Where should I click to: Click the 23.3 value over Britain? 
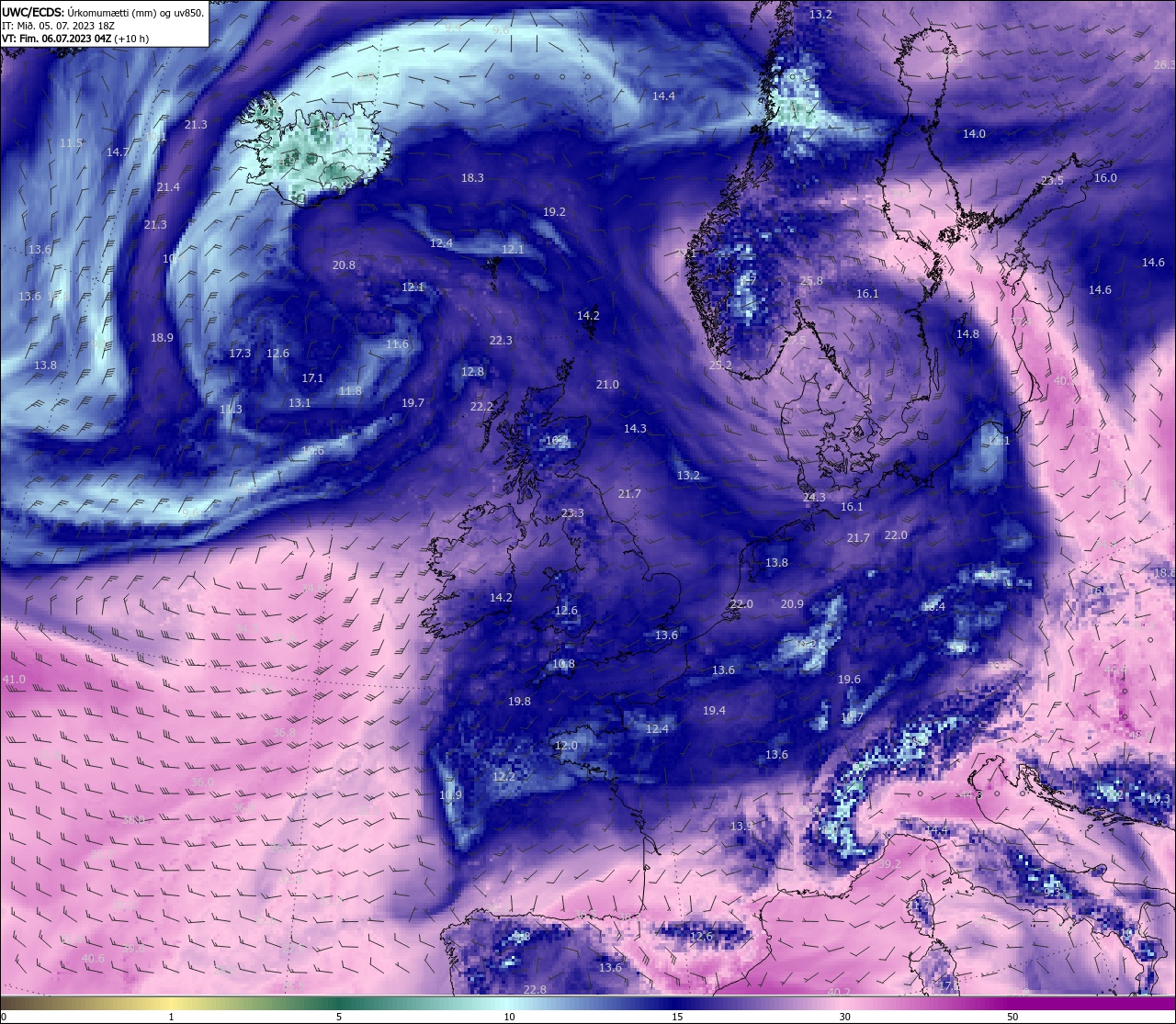click(x=572, y=513)
